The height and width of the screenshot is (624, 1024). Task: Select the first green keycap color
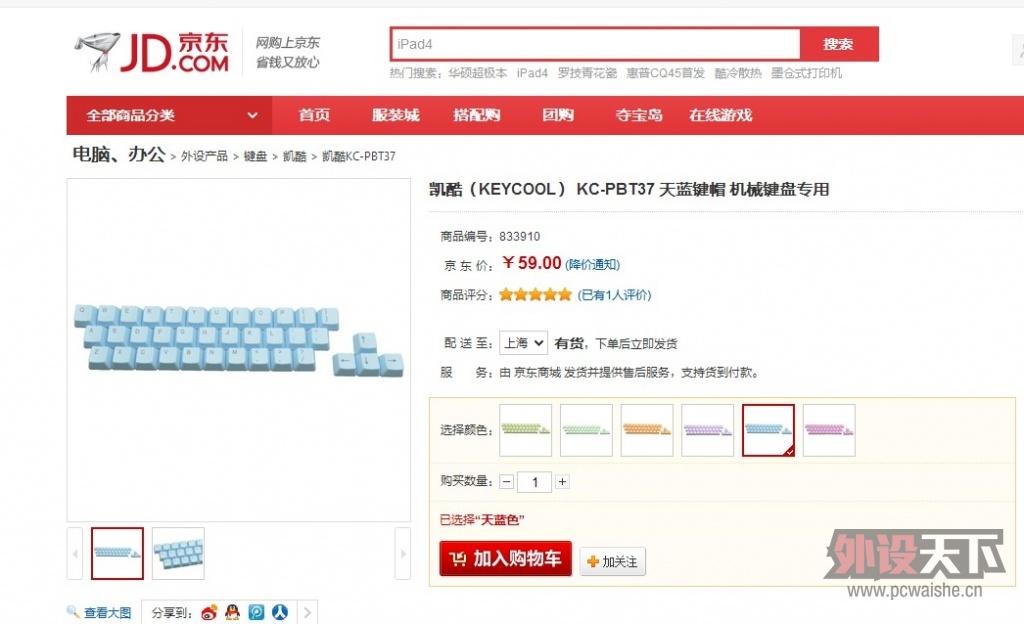click(526, 430)
